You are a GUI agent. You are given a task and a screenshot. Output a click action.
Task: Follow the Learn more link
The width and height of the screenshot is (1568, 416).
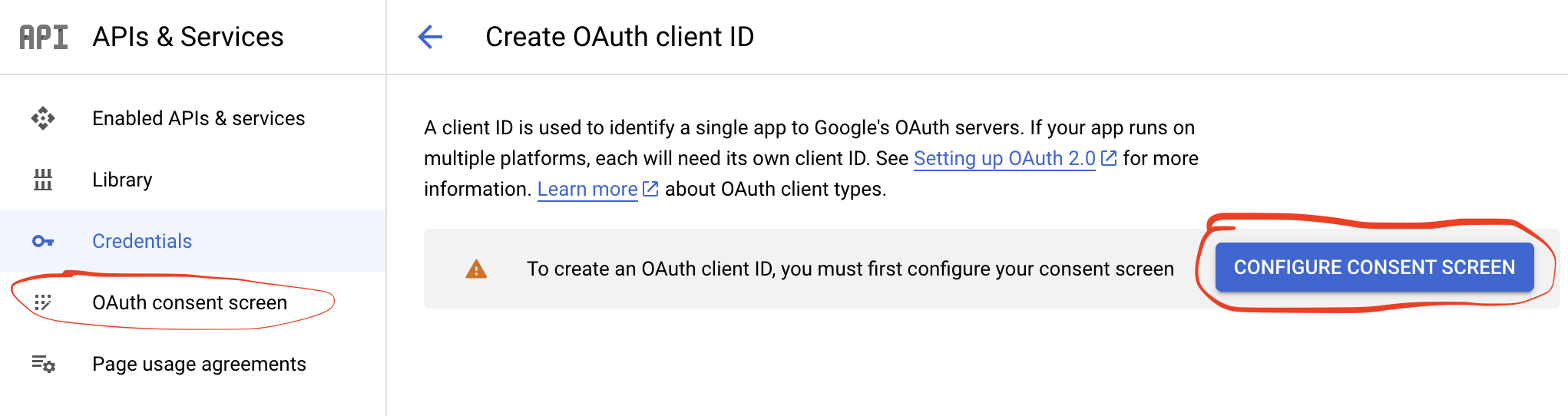[587, 189]
